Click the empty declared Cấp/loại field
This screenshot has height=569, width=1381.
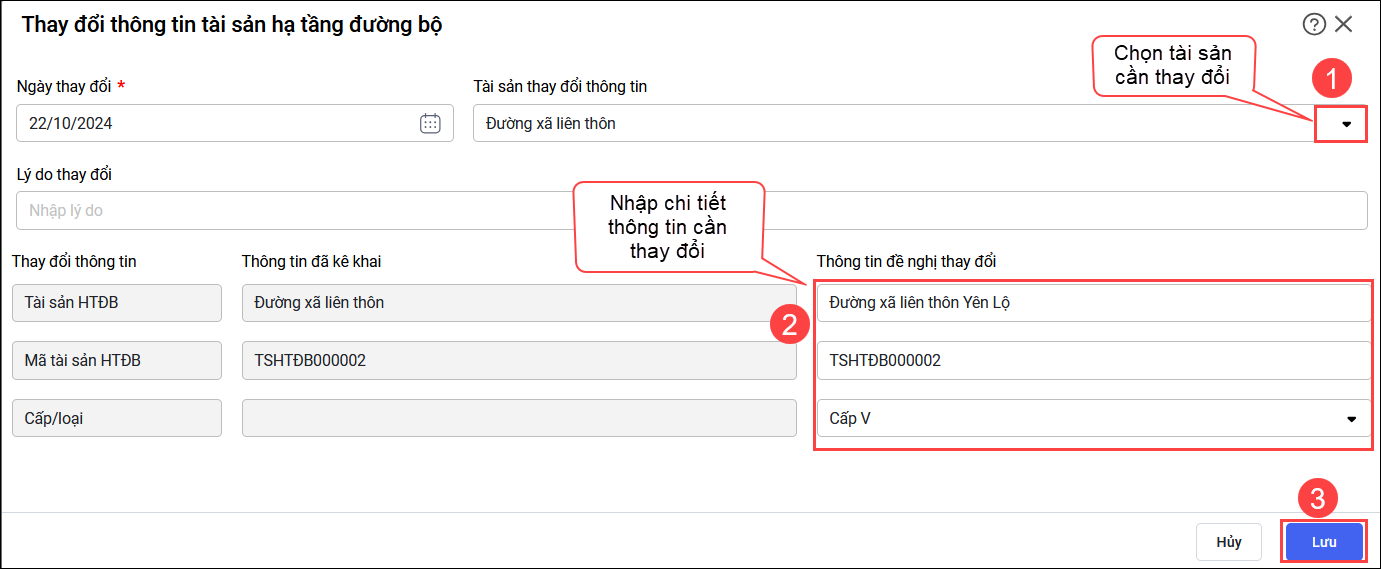[x=504, y=419]
